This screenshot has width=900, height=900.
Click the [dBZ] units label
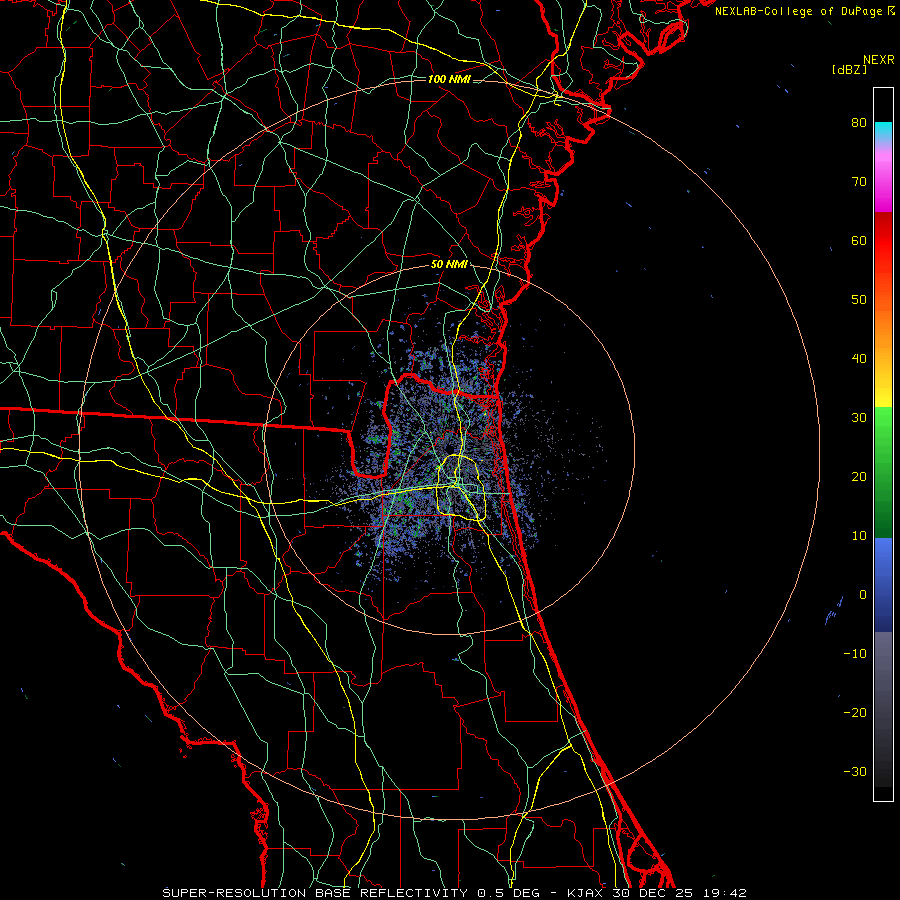pyautogui.click(x=849, y=69)
